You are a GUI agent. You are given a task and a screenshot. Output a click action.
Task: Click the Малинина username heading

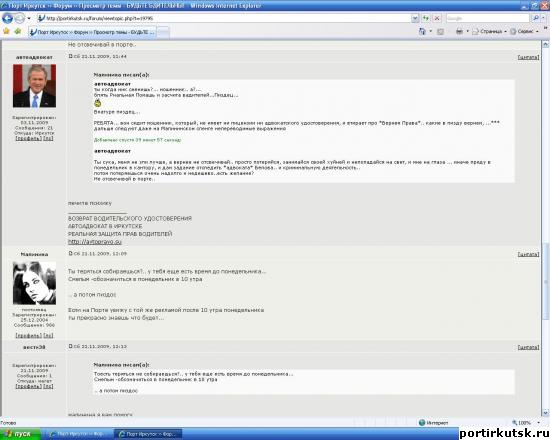(x=34, y=254)
